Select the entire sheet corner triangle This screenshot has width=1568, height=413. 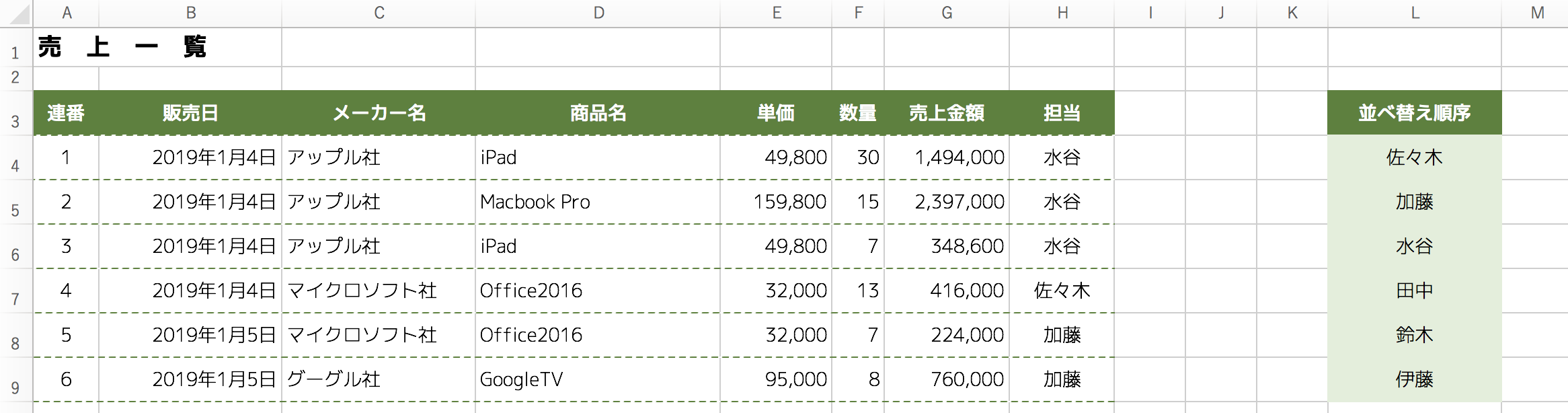[16, 13]
